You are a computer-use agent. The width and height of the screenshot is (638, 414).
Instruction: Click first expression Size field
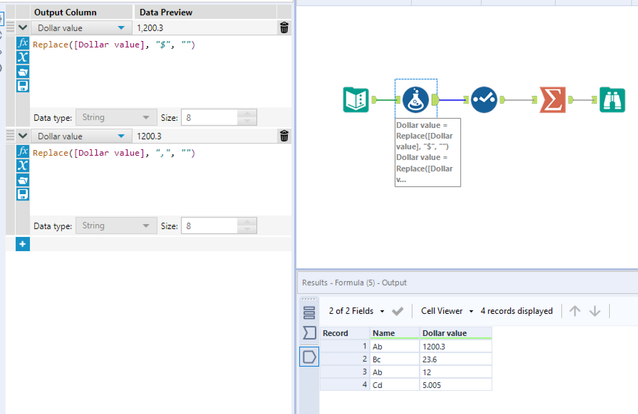point(209,118)
